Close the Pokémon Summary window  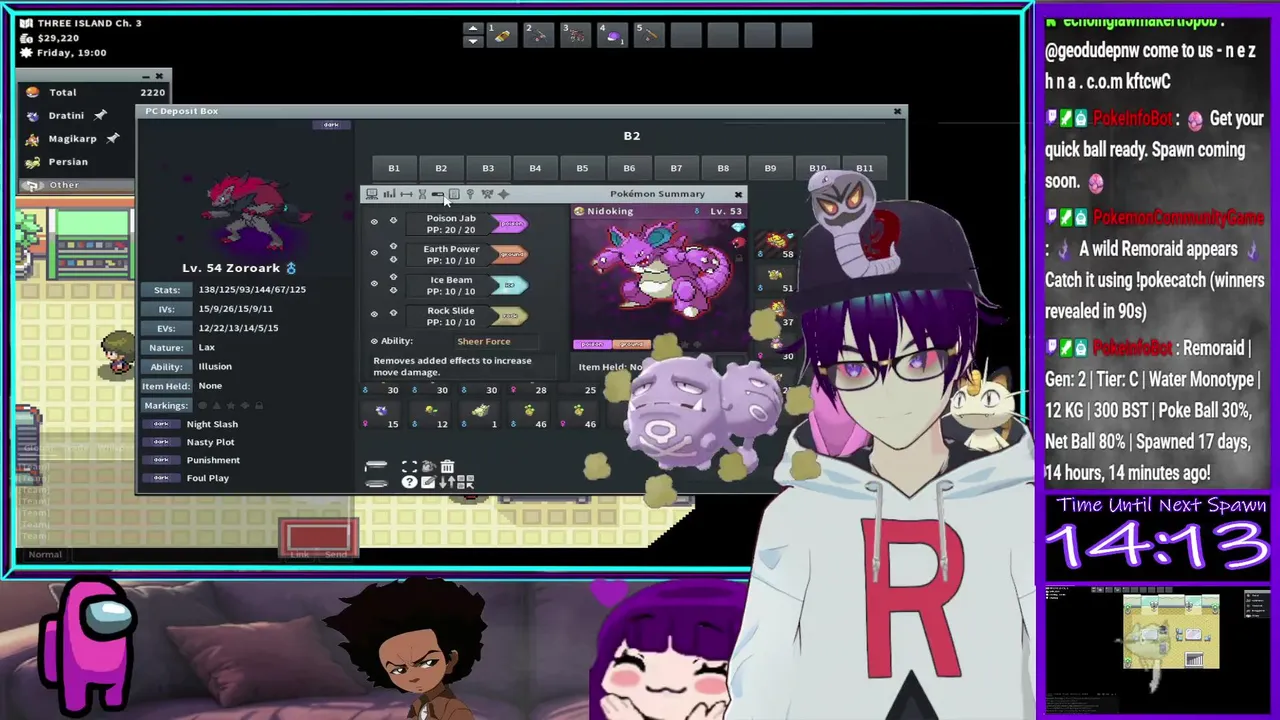coord(738,194)
